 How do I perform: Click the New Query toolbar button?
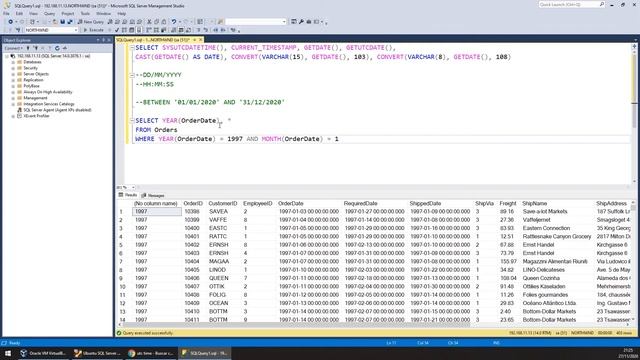pos(91,22)
